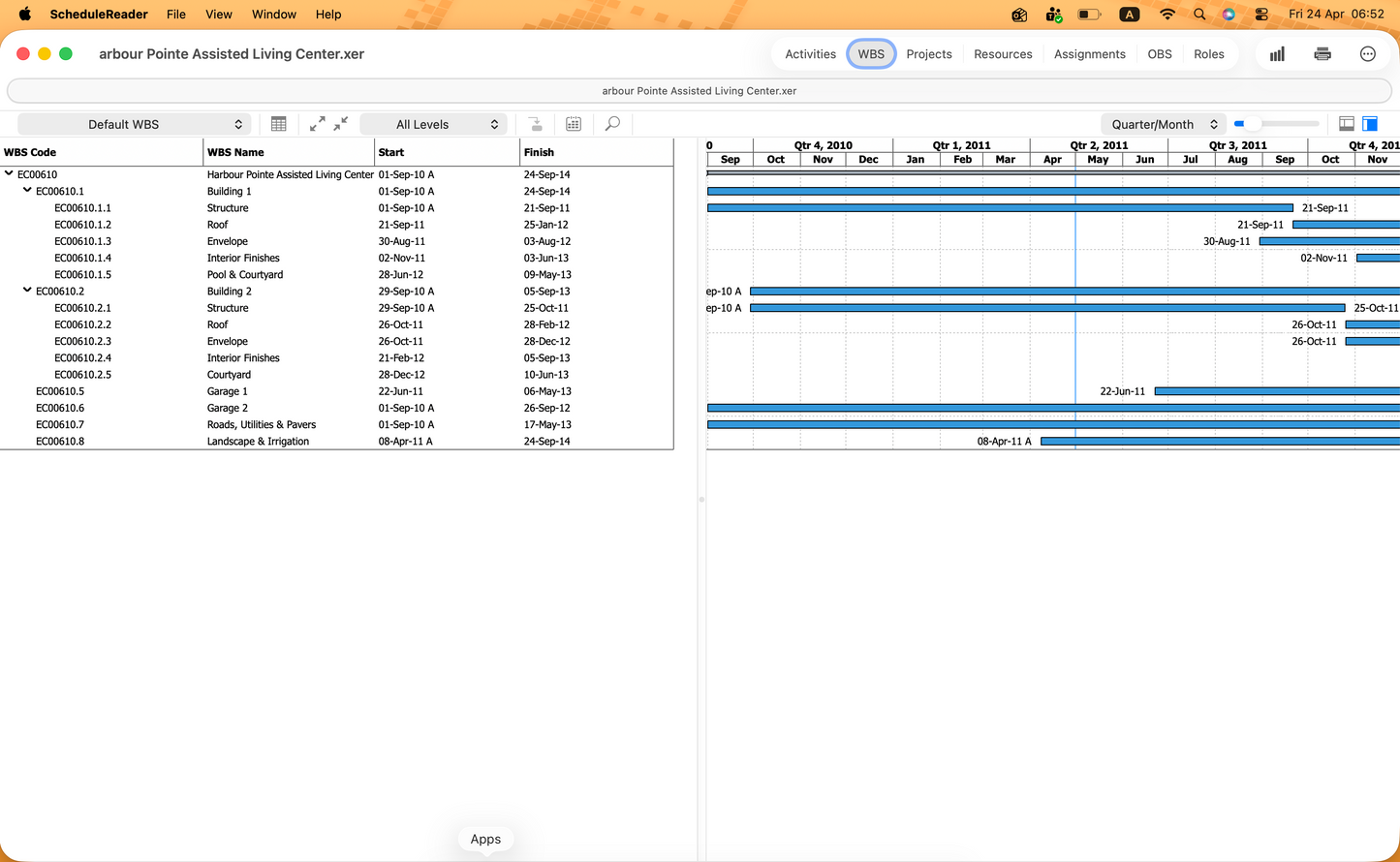Click Garage 1 Gantt bar labeled 22-Jun-11
The height and width of the screenshot is (862, 1400).
point(1277,391)
